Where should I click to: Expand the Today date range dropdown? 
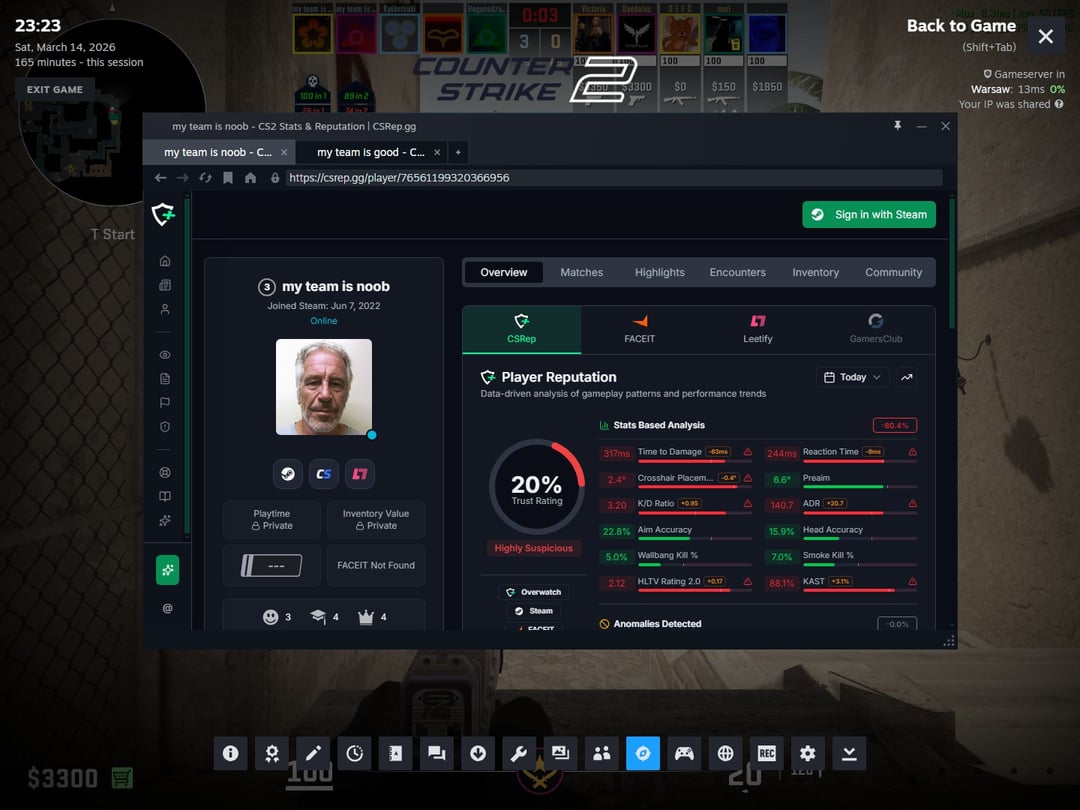pyautogui.click(x=853, y=377)
